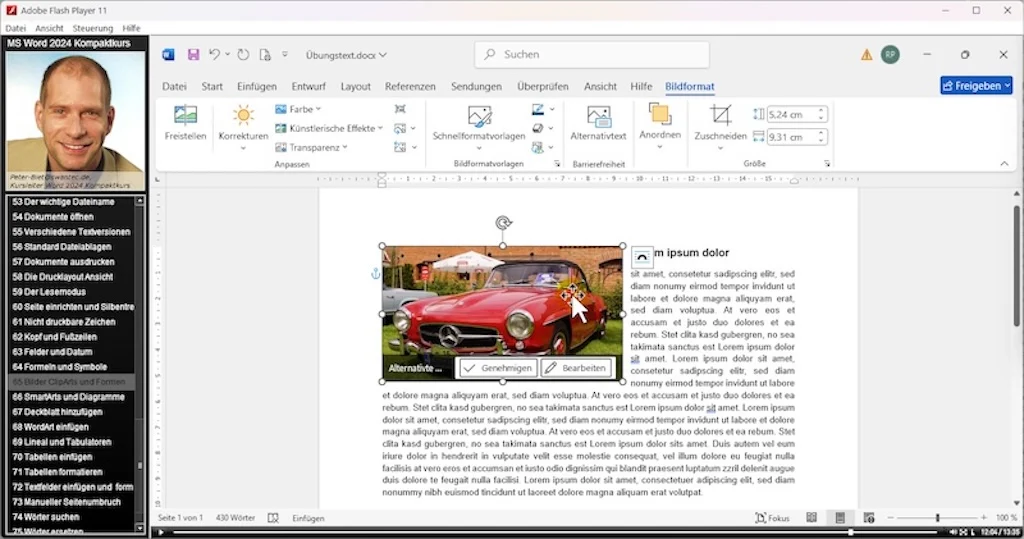The width and height of the screenshot is (1024, 539).
Task: Open the quick access toolbar customize arrow
Action: click(285, 55)
